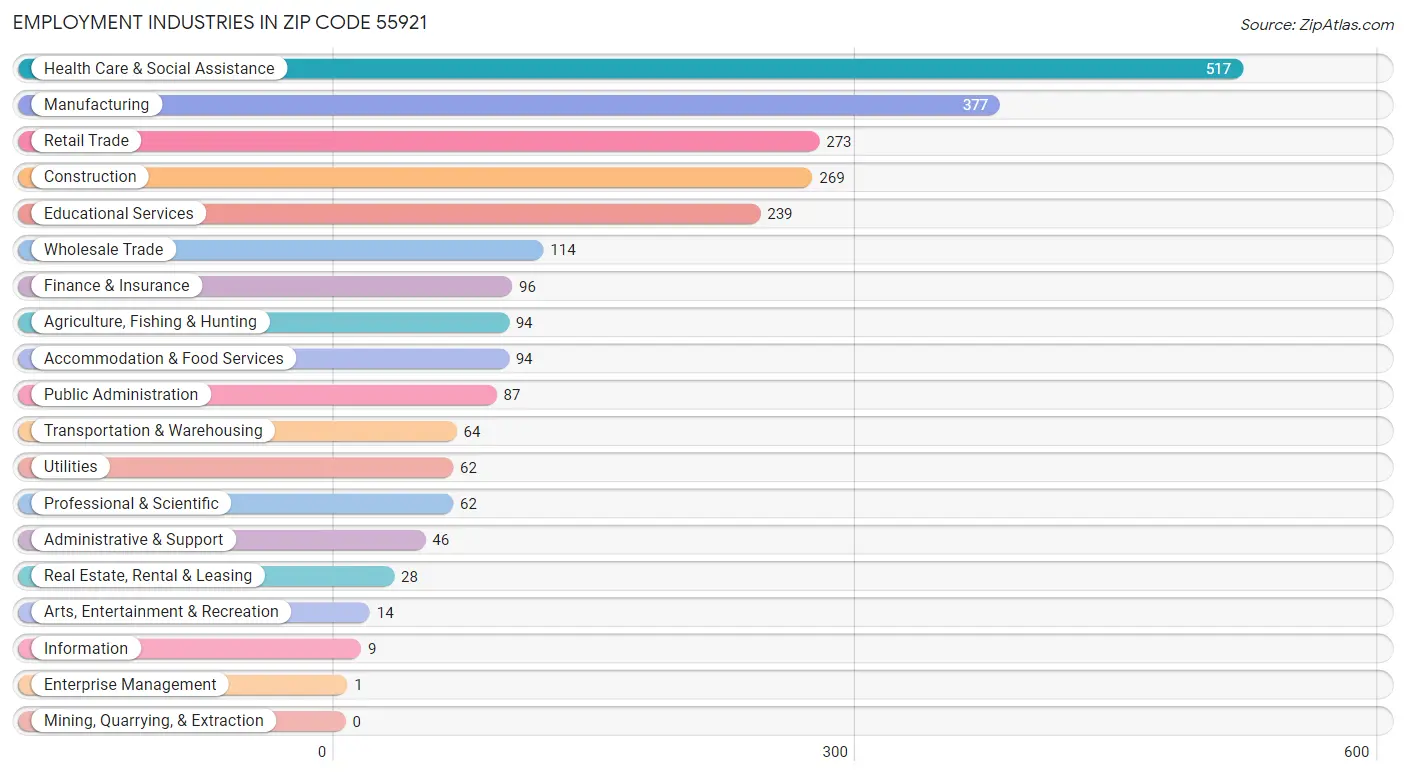This screenshot has width=1406, height=776.
Task: Click the 87 value beside Public Administration
Action: tap(512, 395)
